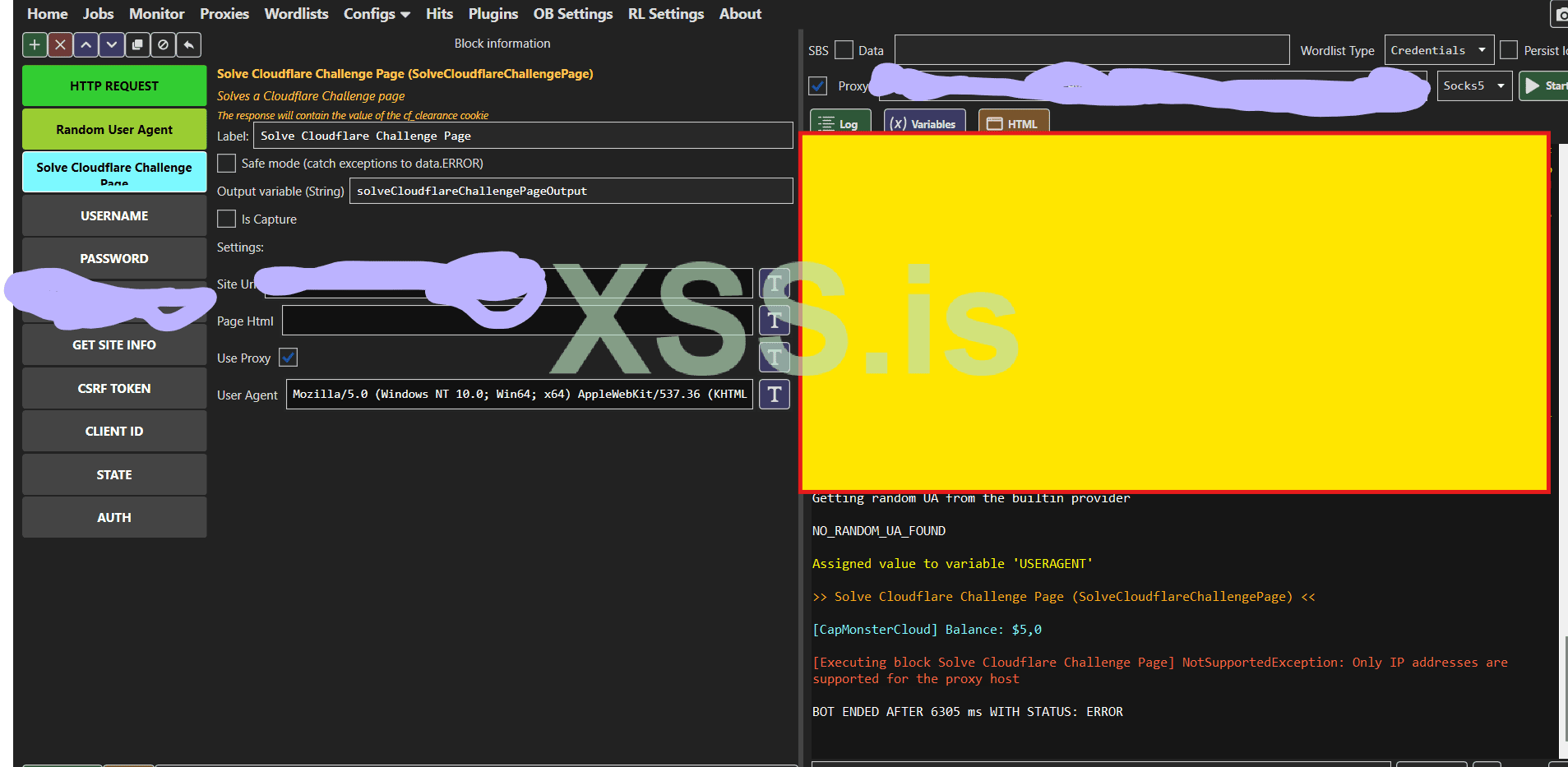Switch to the Log tab
The height and width of the screenshot is (767, 1568).
pyautogui.click(x=840, y=122)
